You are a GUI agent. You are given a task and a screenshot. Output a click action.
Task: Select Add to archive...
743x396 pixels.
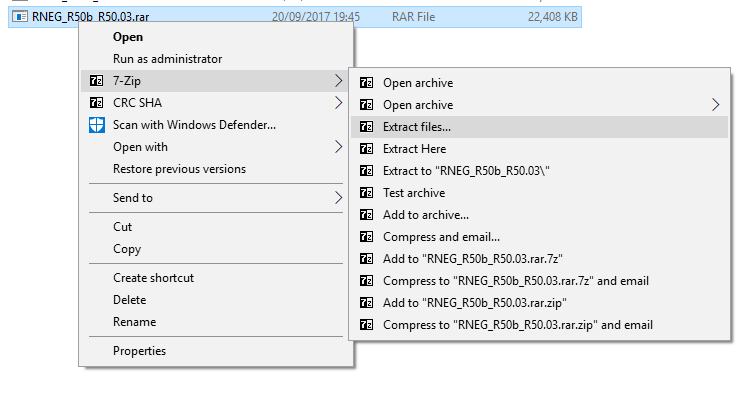point(539,215)
